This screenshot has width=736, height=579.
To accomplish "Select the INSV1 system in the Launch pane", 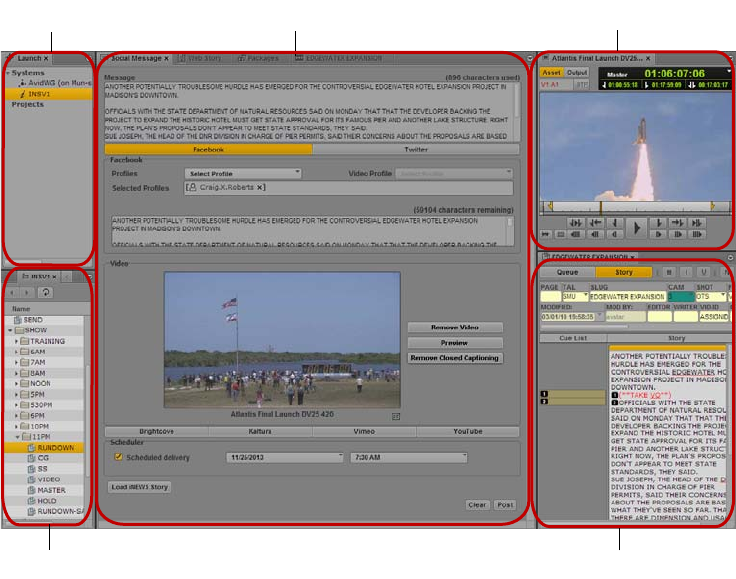I will [x=40, y=93].
